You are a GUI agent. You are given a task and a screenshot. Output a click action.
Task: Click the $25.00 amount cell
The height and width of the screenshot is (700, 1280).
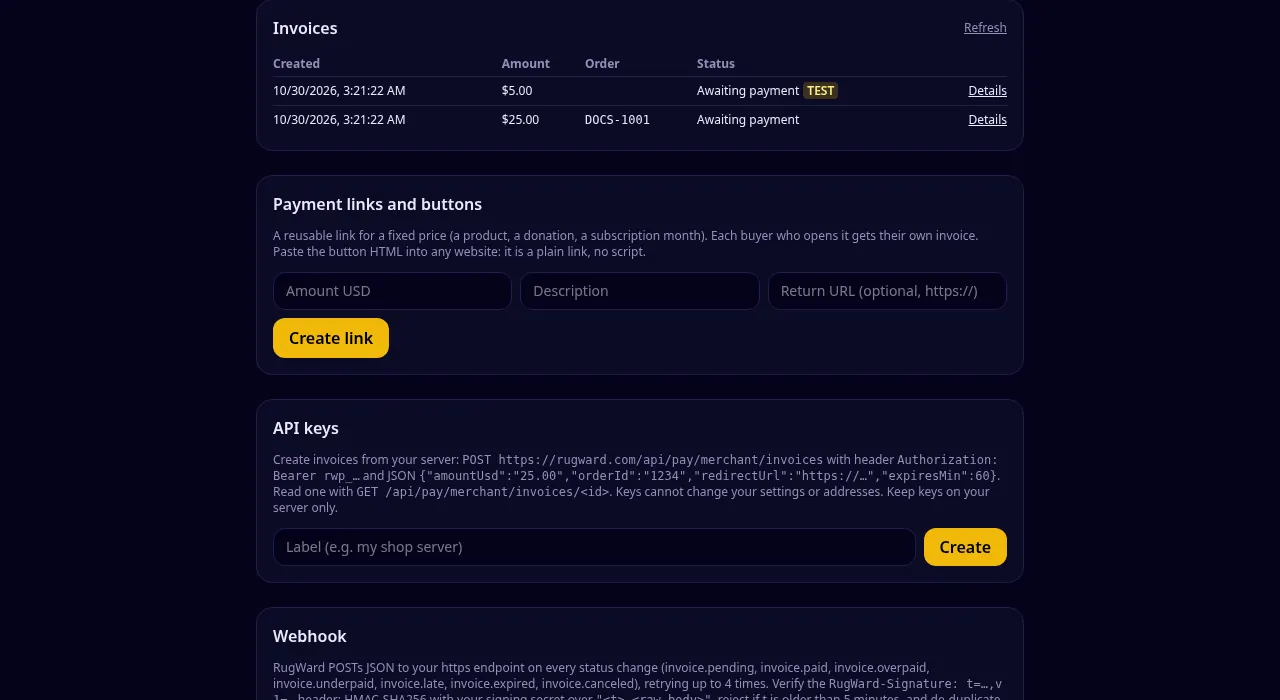[520, 120]
